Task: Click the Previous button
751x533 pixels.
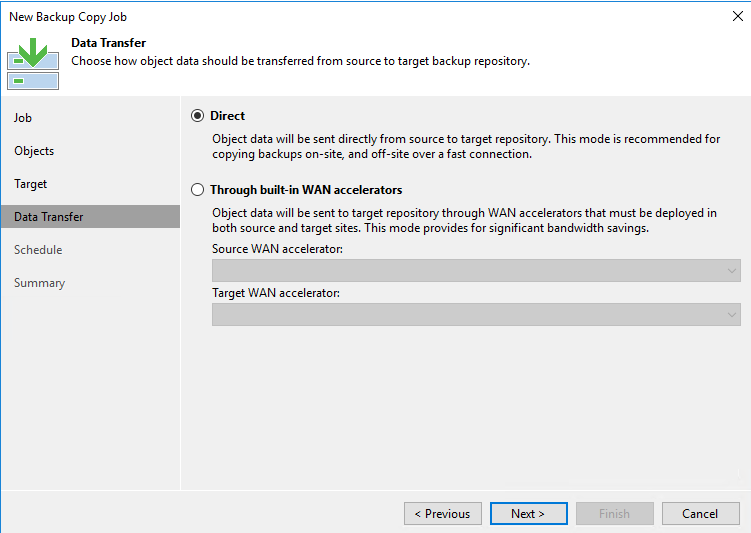Action: coord(443,513)
